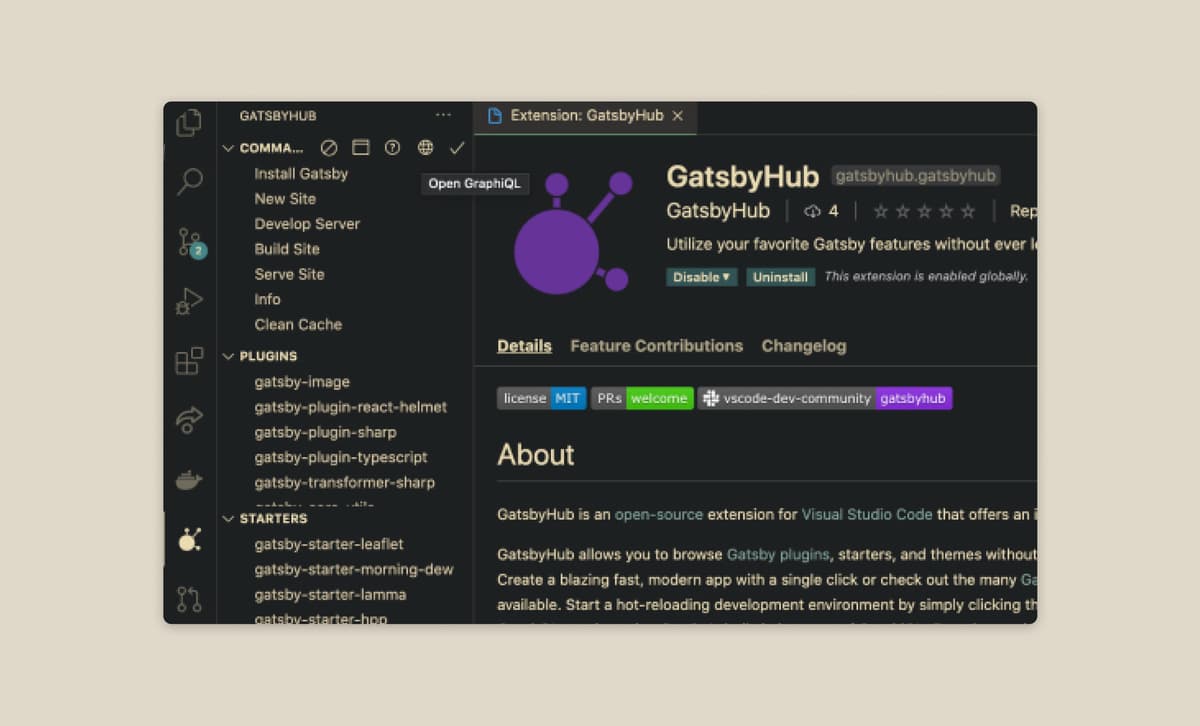This screenshot has height=726, width=1200.
Task: Select gatsby-starter-leaflet starter
Action: [x=329, y=544]
